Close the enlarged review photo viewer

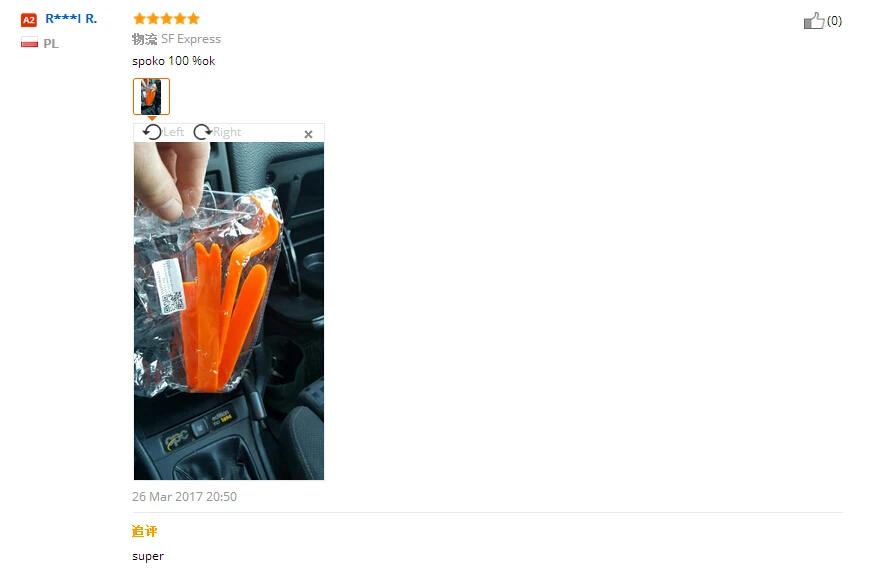coord(308,134)
